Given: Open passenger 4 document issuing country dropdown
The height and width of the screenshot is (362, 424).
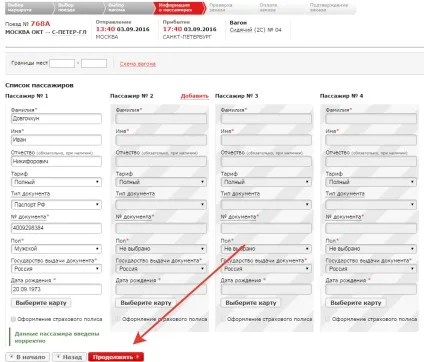Looking at the screenshot, I should pos(371,269).
